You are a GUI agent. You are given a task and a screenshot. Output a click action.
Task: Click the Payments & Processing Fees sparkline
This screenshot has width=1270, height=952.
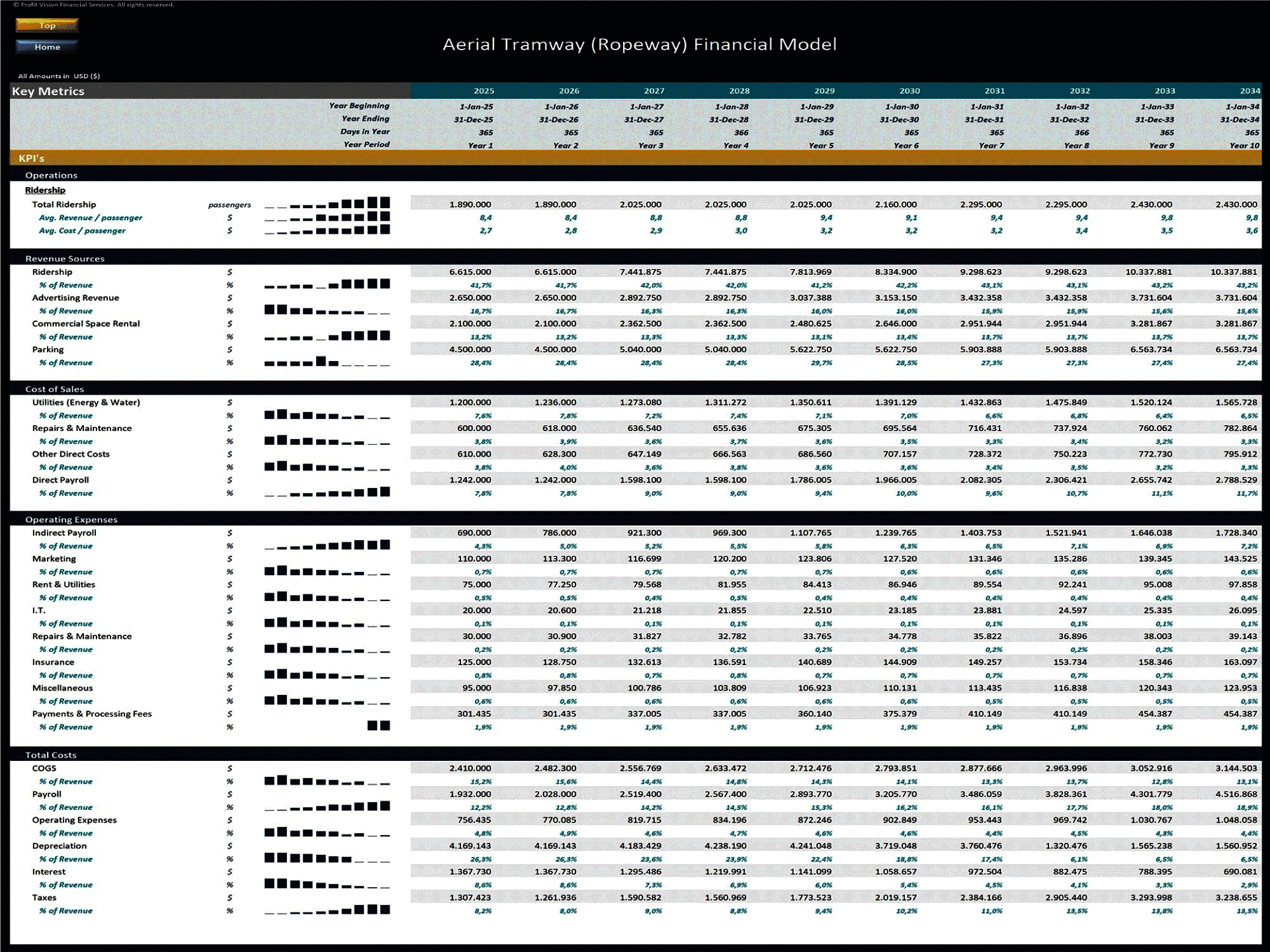pyautogui.click(x=378, y=725)
